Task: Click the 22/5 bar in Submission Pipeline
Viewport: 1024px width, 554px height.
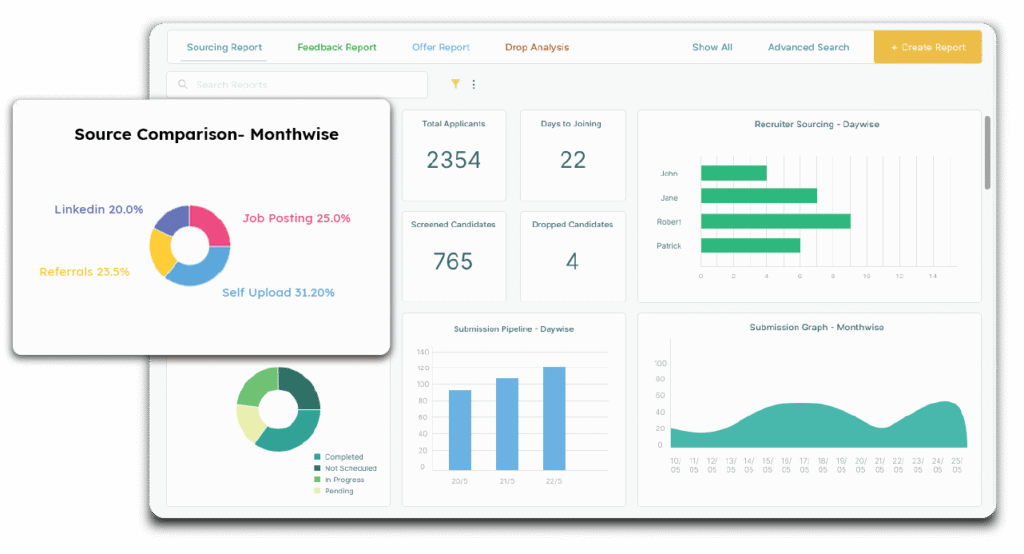Action: (x=554, y=418)
